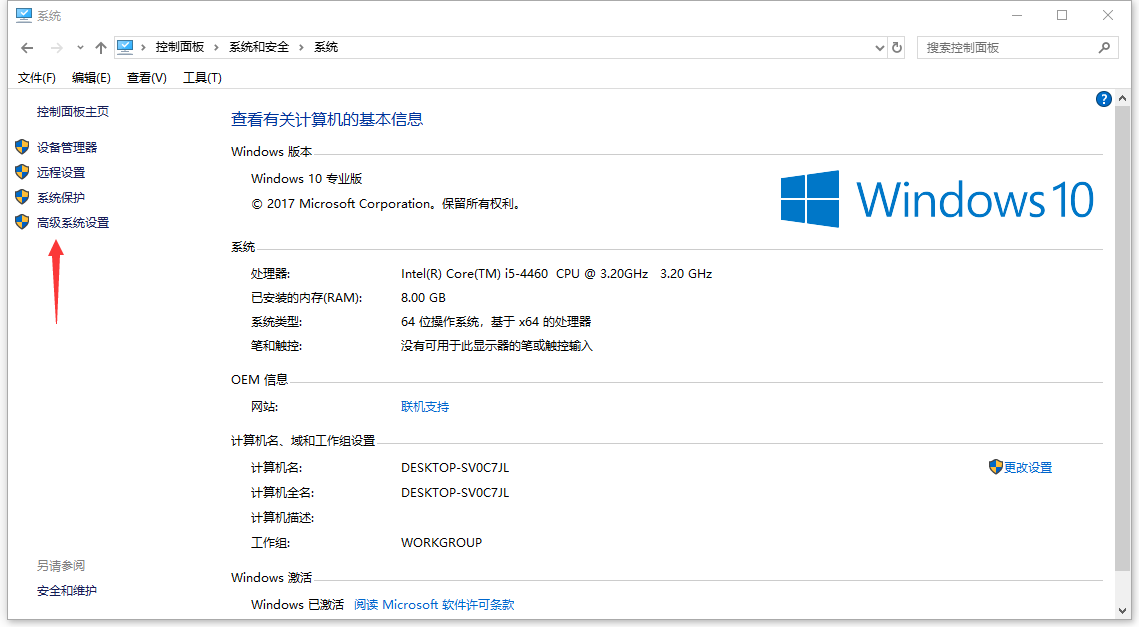The width and height of the screenshot is (1139, 627).
Task: Minimize the 系统 window
Action: 1017,15
